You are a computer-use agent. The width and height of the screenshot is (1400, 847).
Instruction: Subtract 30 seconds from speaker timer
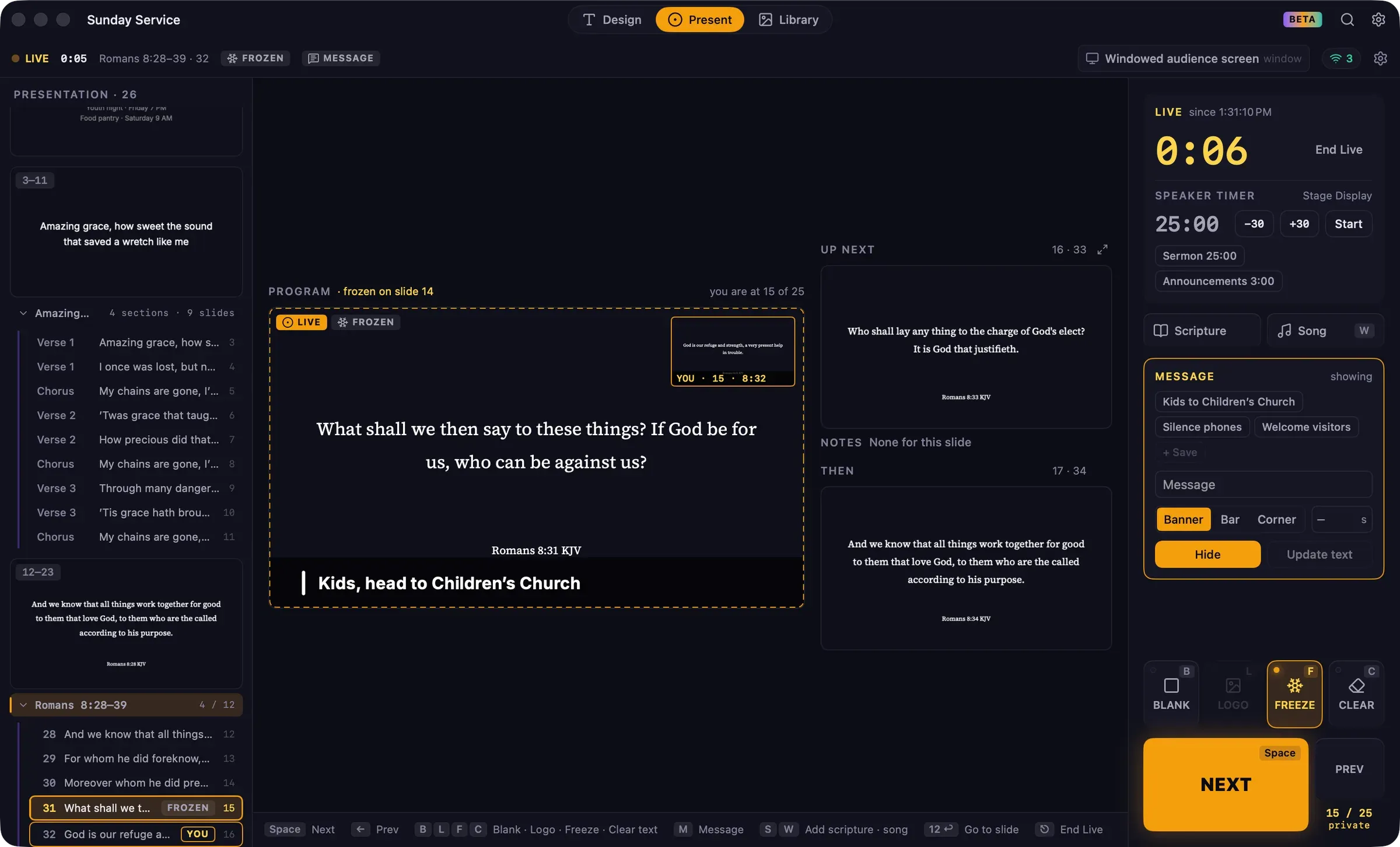[1254, 224]
